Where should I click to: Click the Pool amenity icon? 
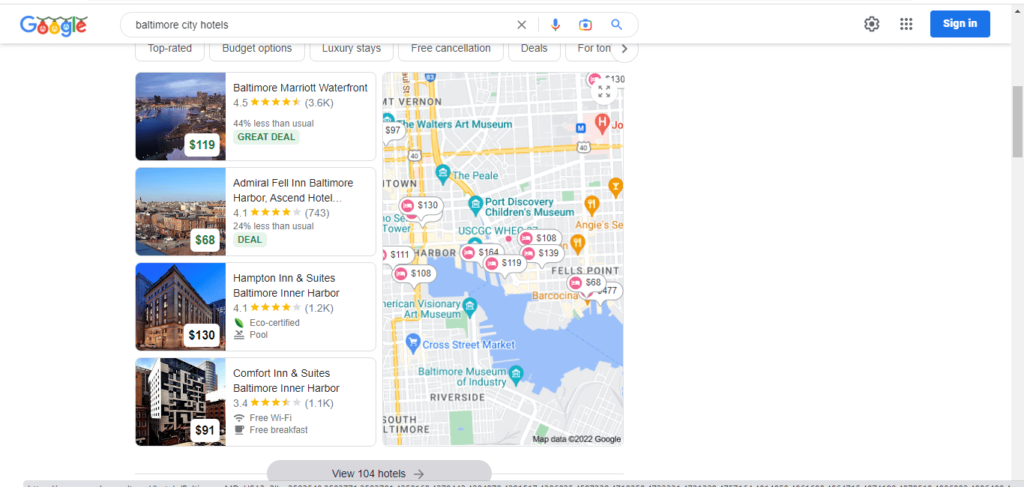coord(239,335)
